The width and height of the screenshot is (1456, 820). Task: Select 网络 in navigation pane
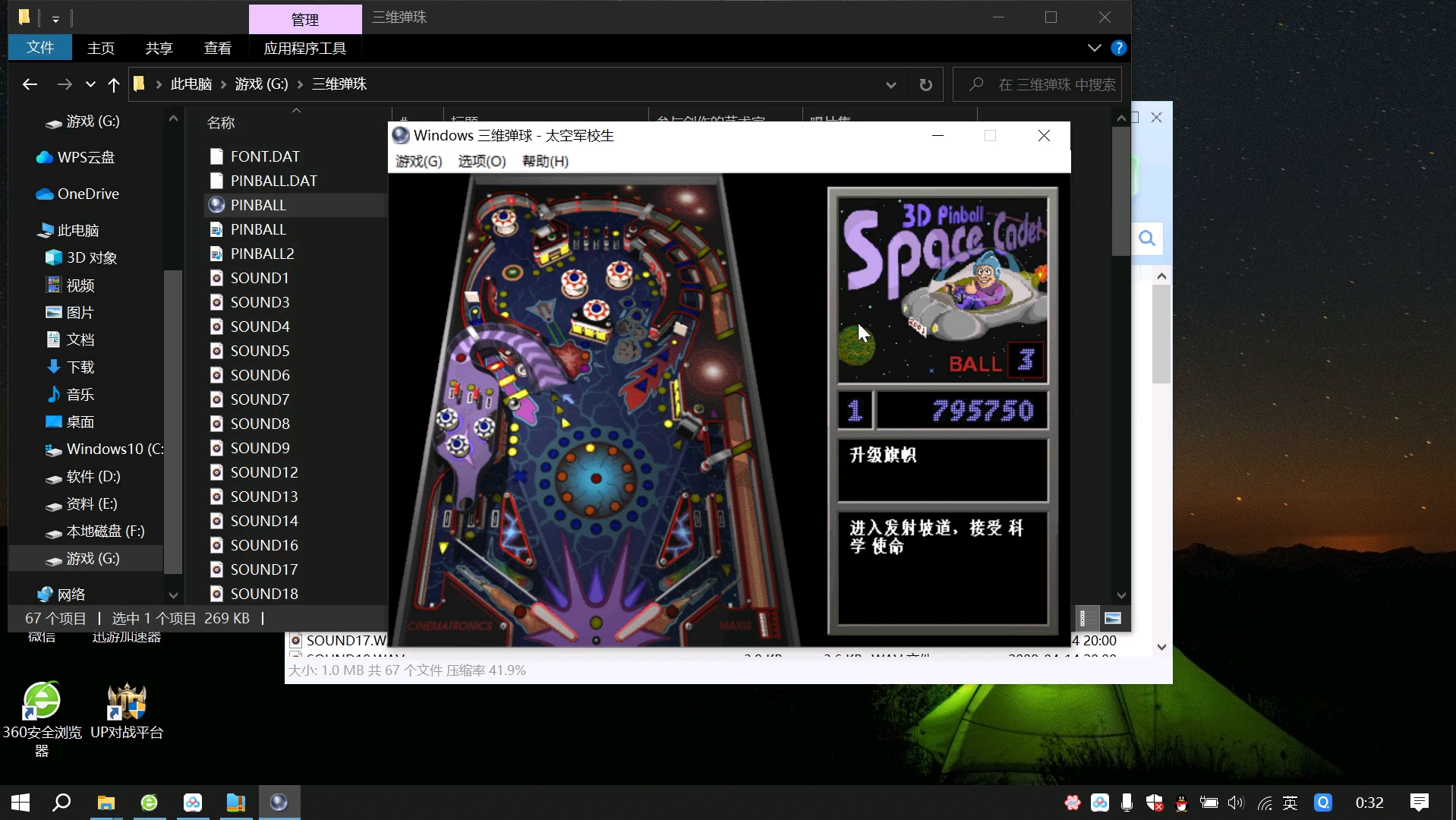pos(61,594)
